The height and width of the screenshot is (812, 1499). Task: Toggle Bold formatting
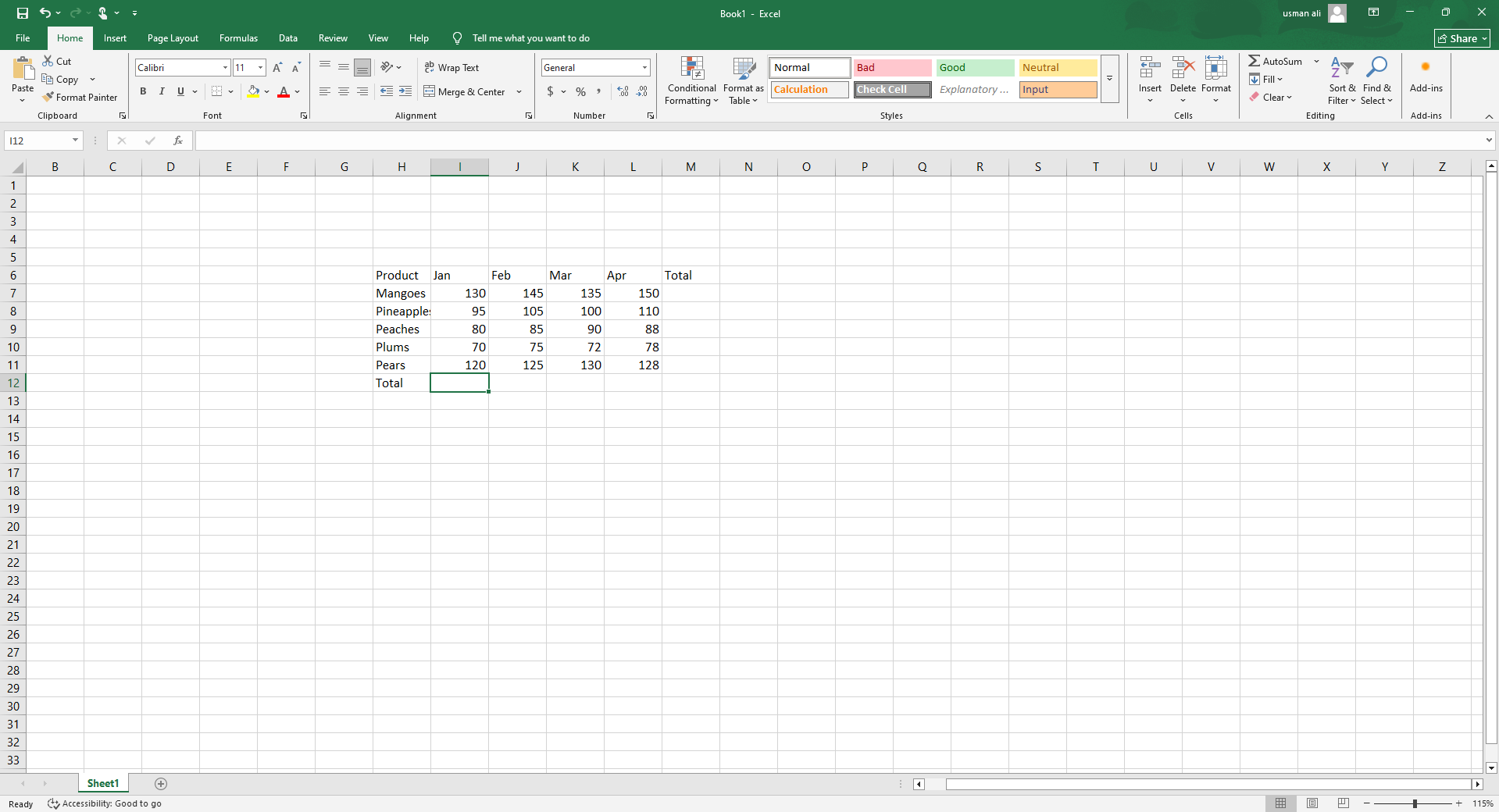143,91
